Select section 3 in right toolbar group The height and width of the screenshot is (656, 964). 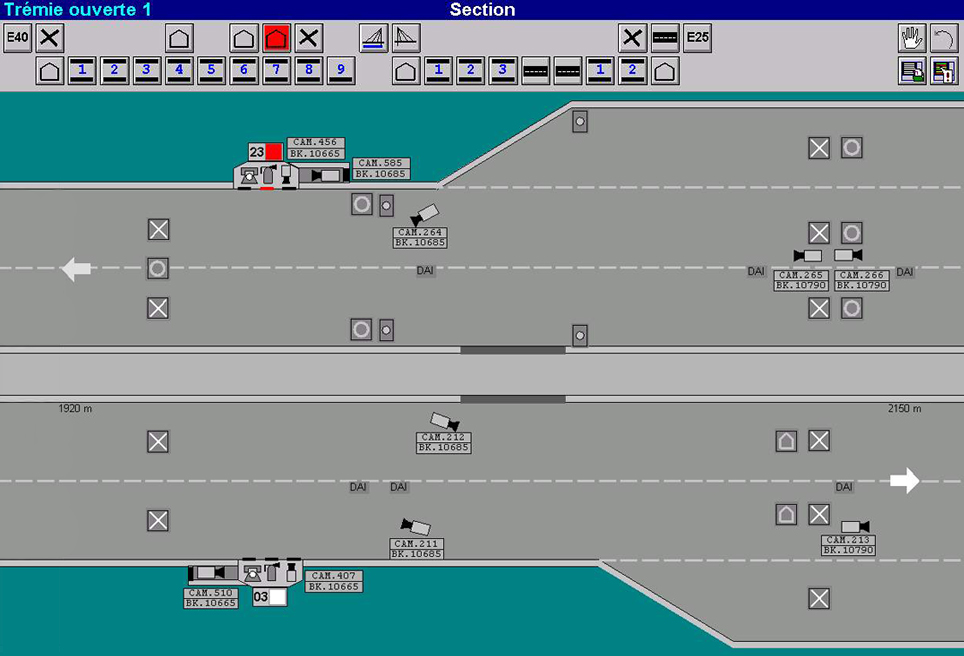[x=503, y=71]
